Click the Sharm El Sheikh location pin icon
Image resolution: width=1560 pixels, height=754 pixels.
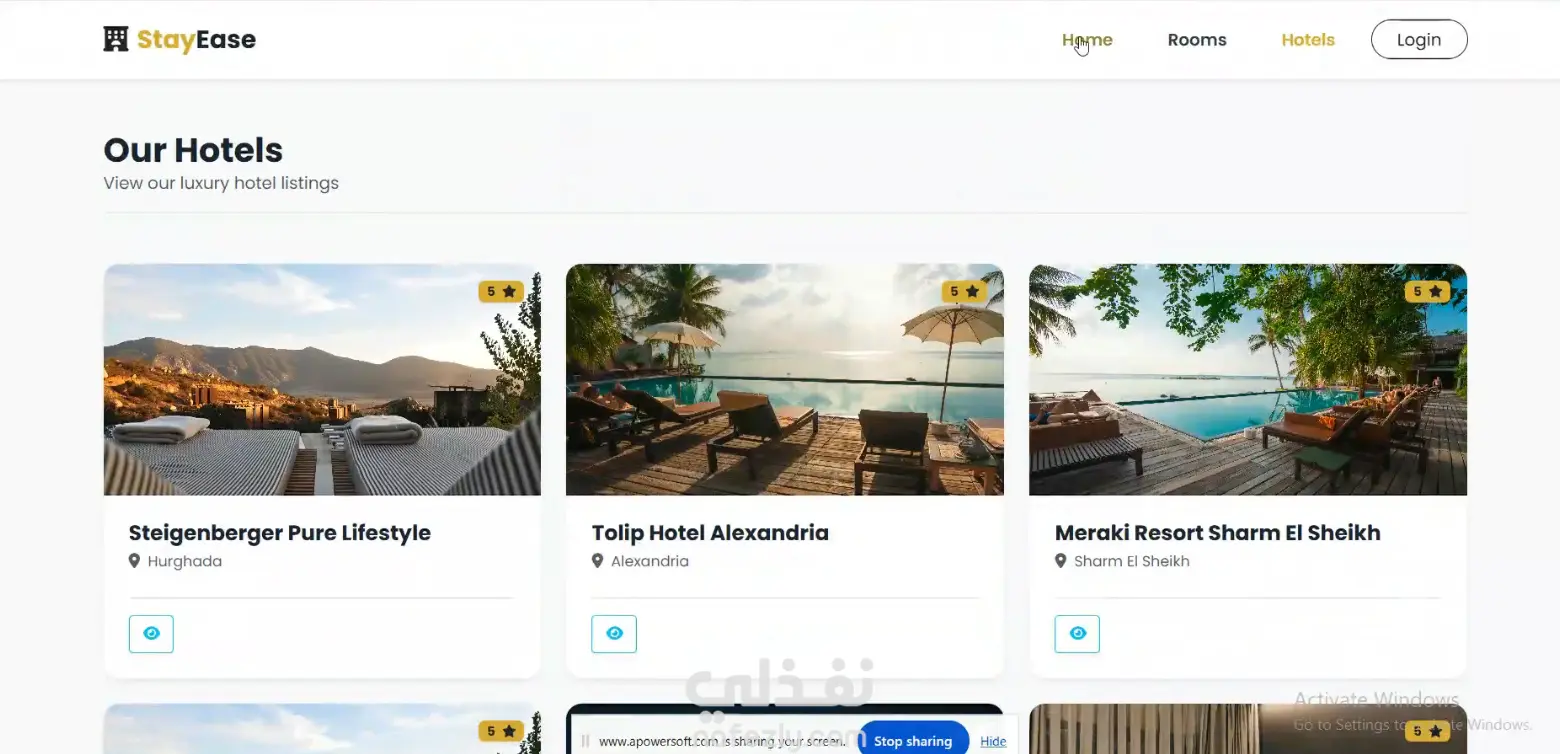point(1060,561)
